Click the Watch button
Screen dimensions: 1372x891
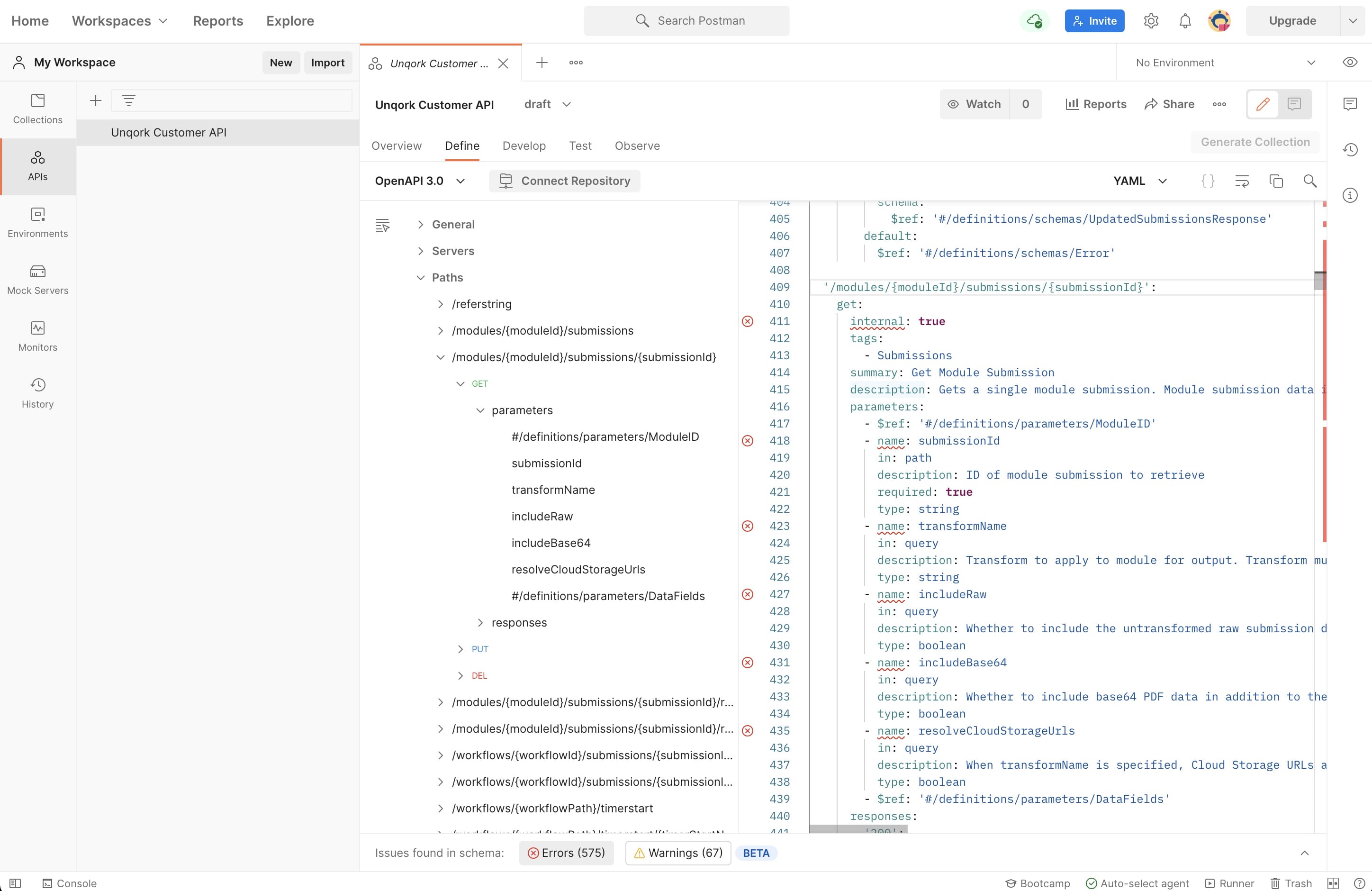(x=975, y=104)
